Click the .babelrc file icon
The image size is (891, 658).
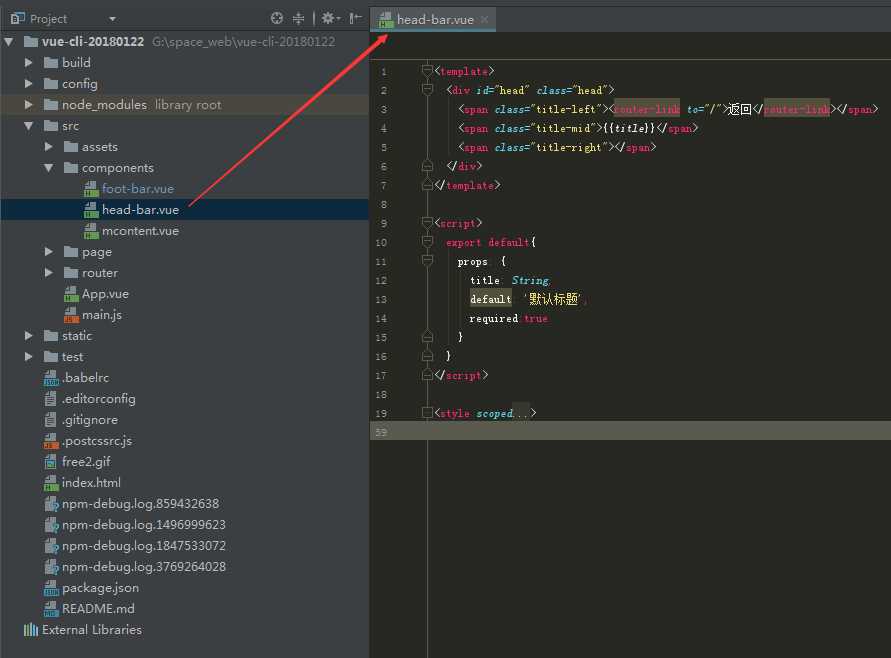tap(51, 378)
